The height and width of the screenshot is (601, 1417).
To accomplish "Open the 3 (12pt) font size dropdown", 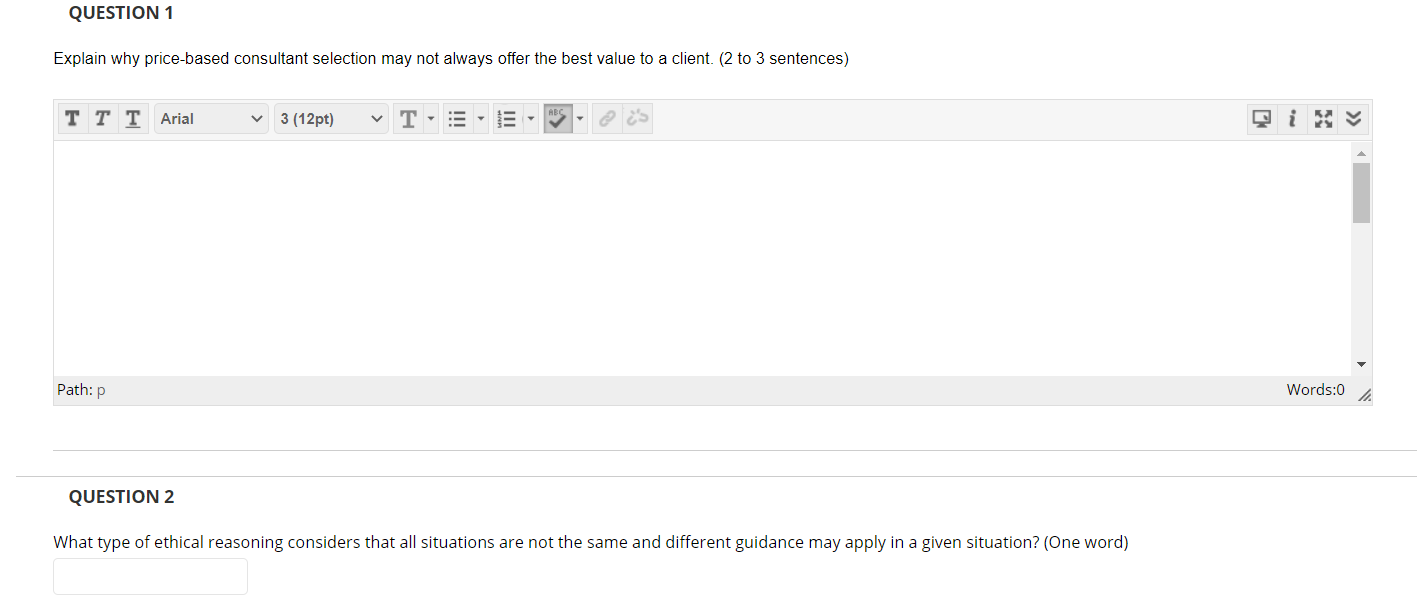I will tap(331, 118).
